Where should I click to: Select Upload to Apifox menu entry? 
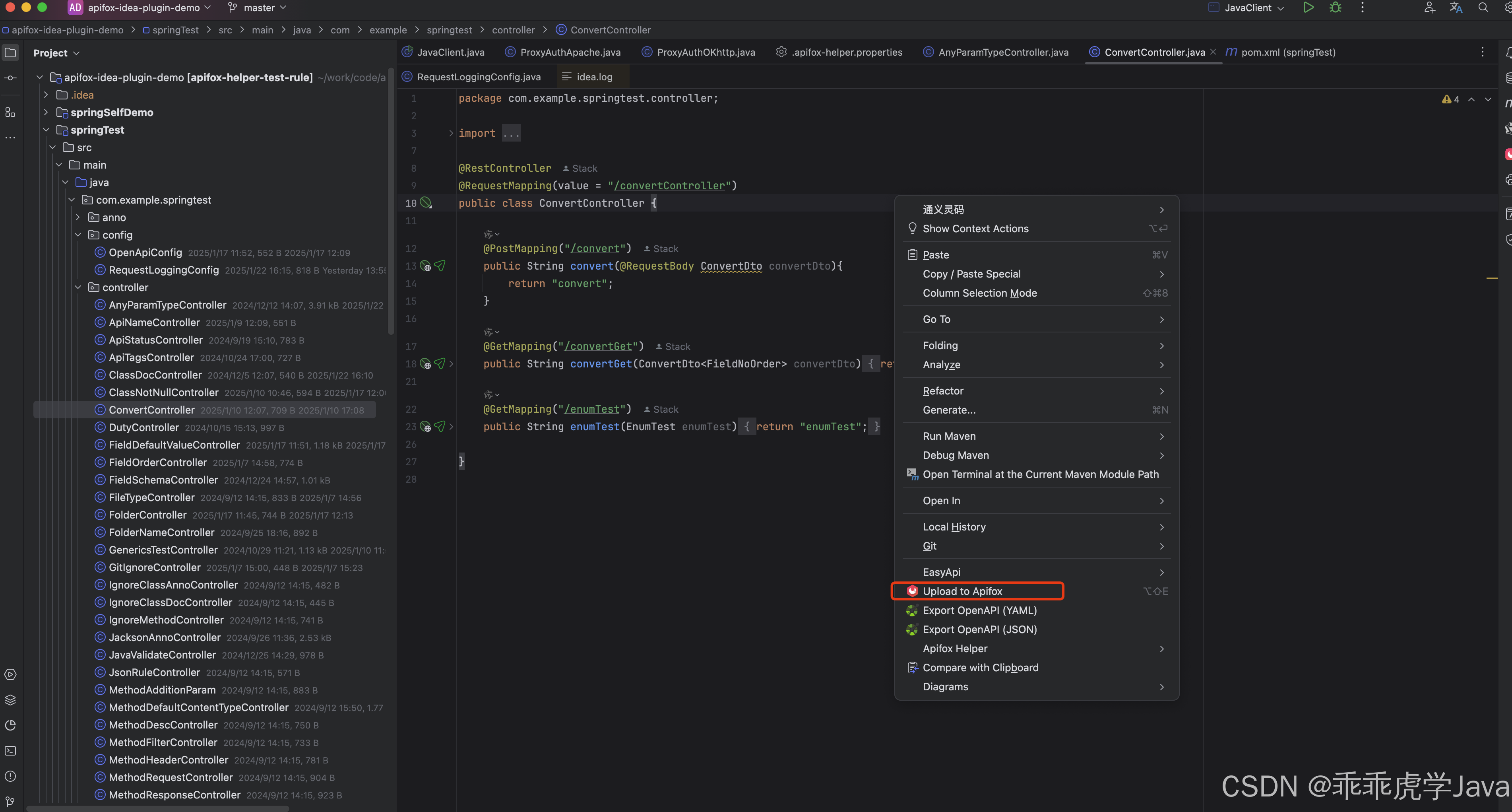963,591
